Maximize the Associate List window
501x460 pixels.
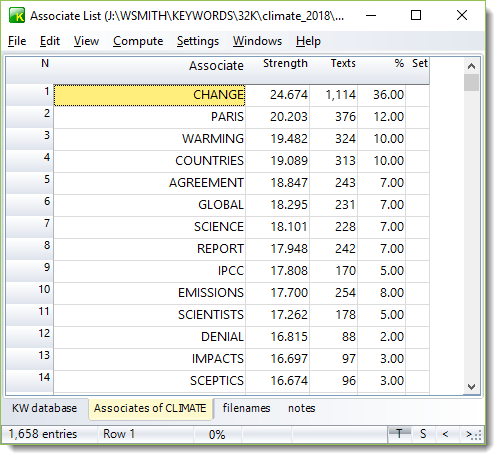point(416,15)
